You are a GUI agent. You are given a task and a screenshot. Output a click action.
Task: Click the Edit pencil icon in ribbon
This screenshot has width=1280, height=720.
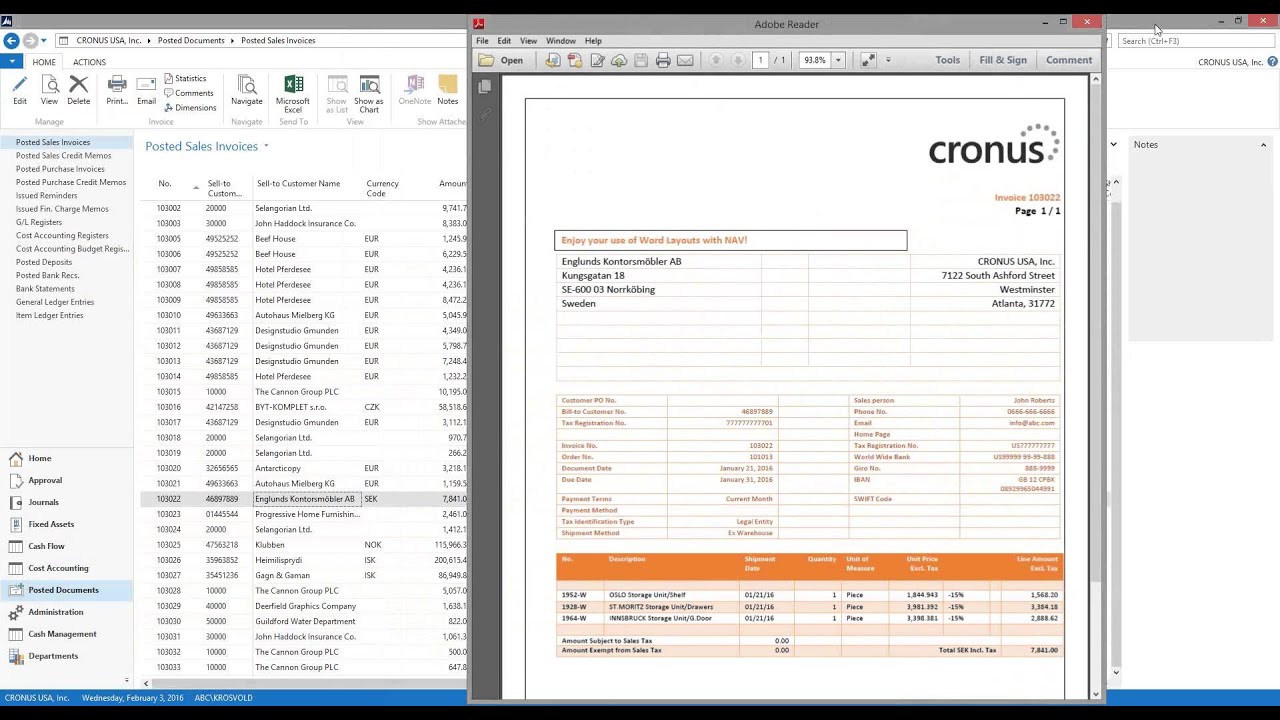tap(20, 86)
